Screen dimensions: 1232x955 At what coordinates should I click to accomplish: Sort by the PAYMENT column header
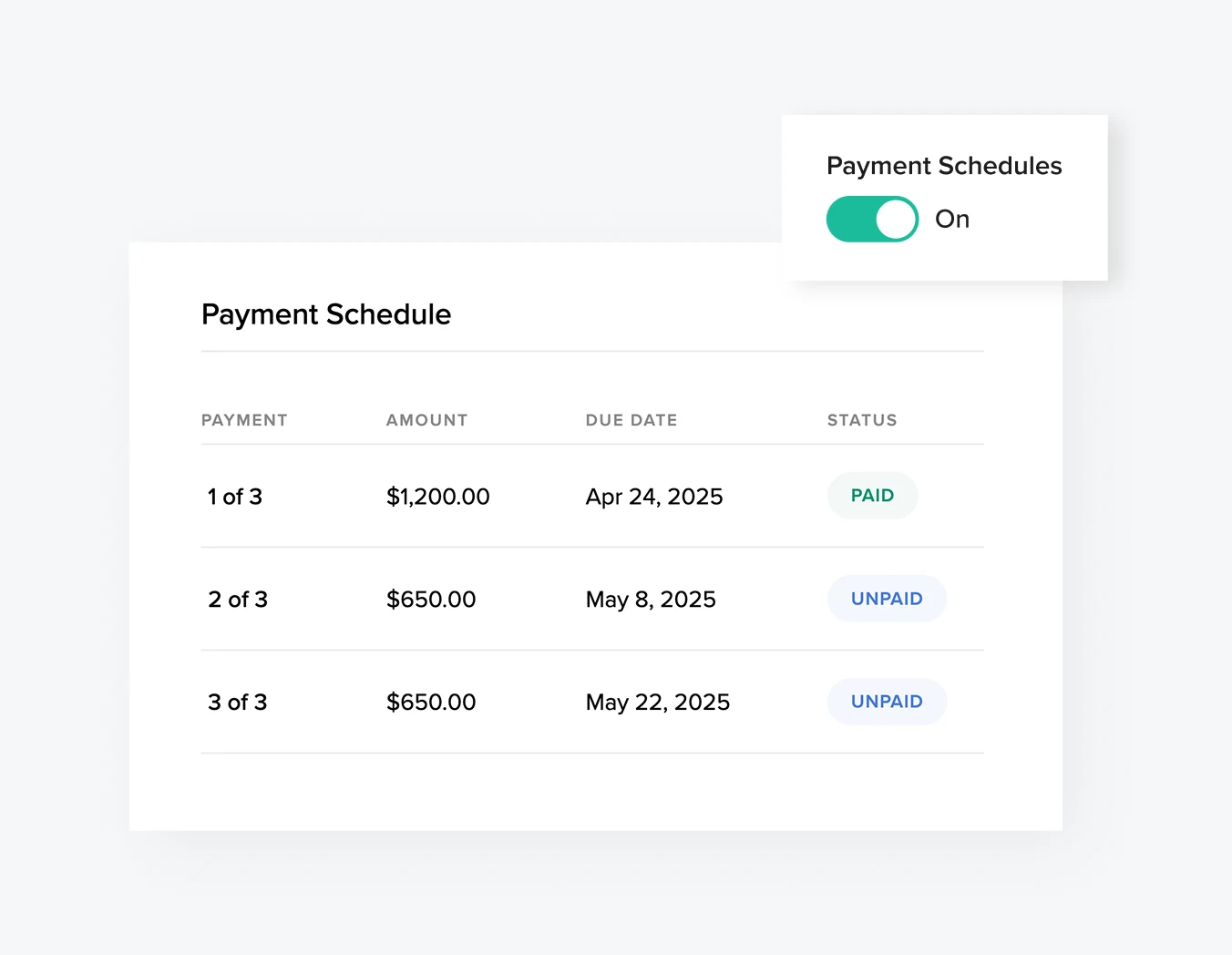244,420
